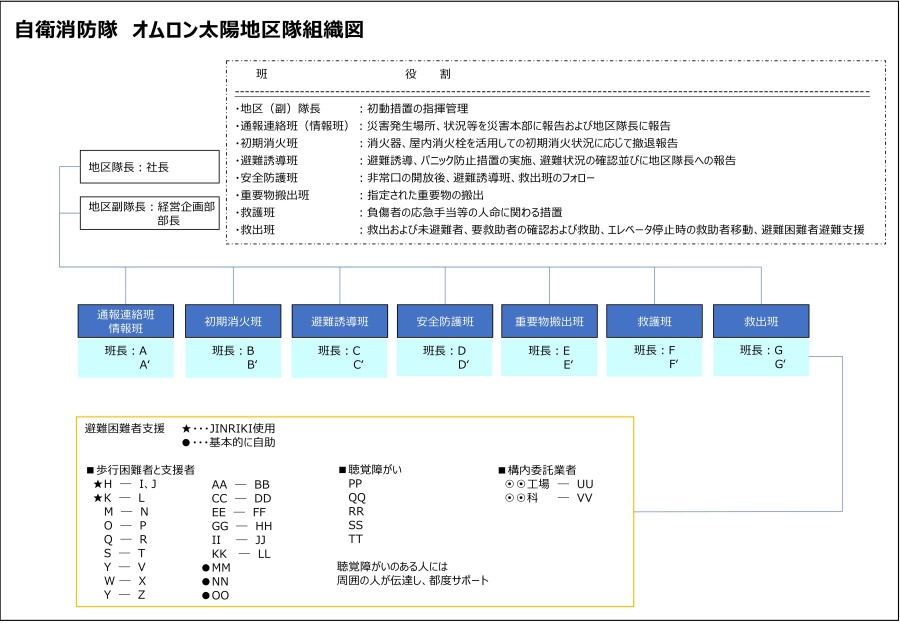
Task: Click the title 自衛消防隊 オムロン太陽地区隊組織図
Action: pos(189,29)
